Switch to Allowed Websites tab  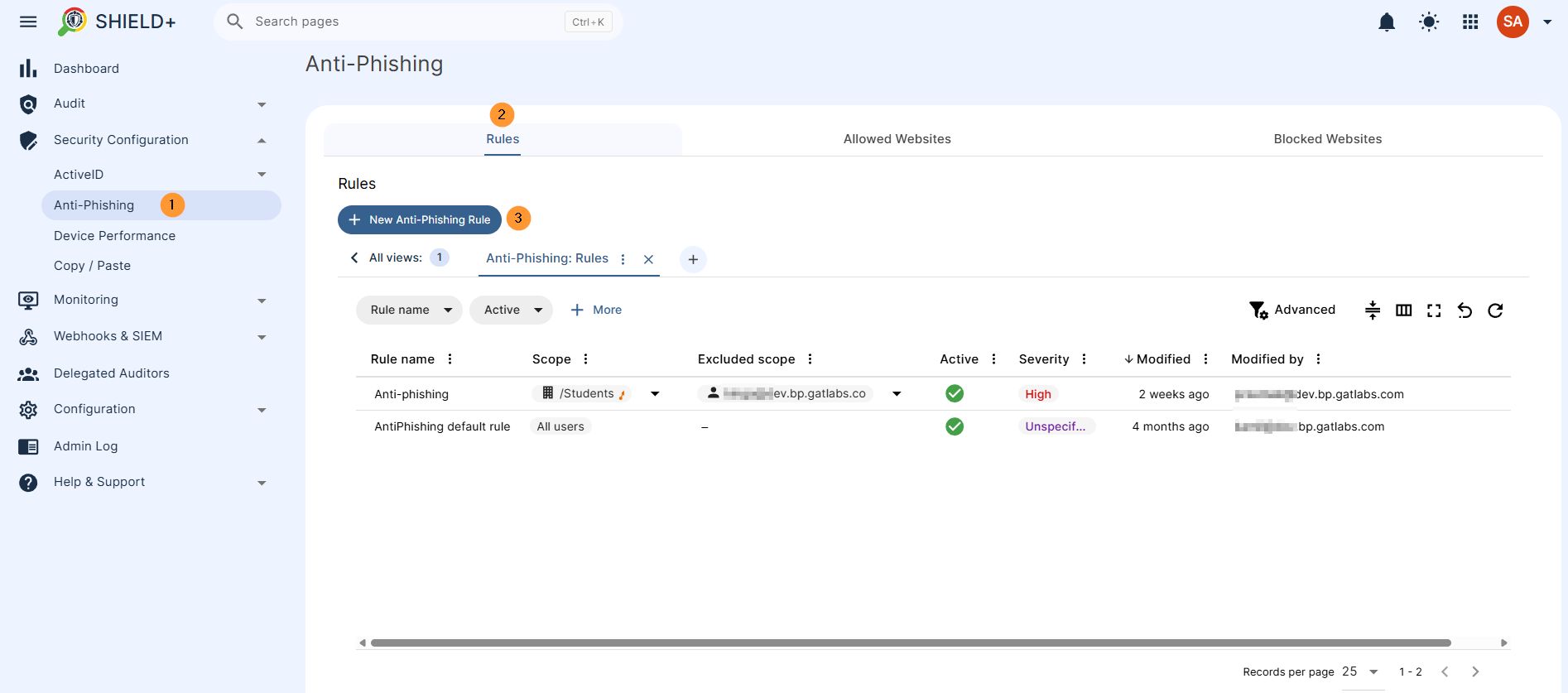897,139
